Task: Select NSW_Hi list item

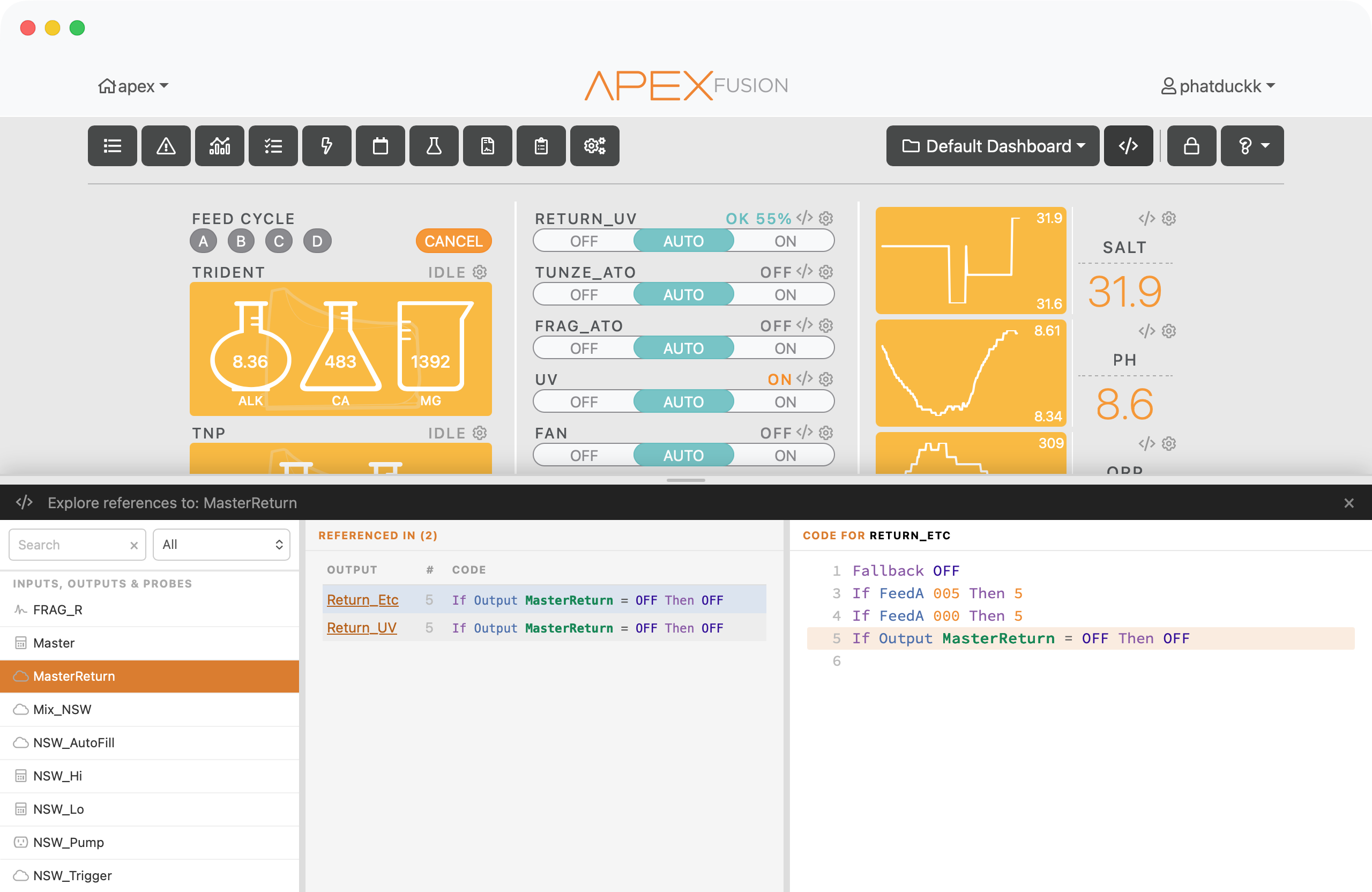Action: click(x=150, y=776)
